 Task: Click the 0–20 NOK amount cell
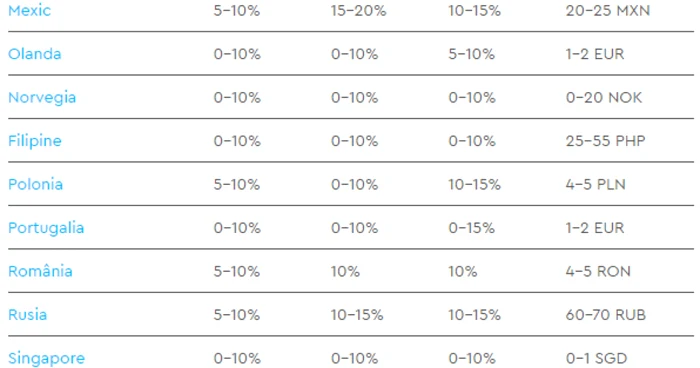point(604,97)
